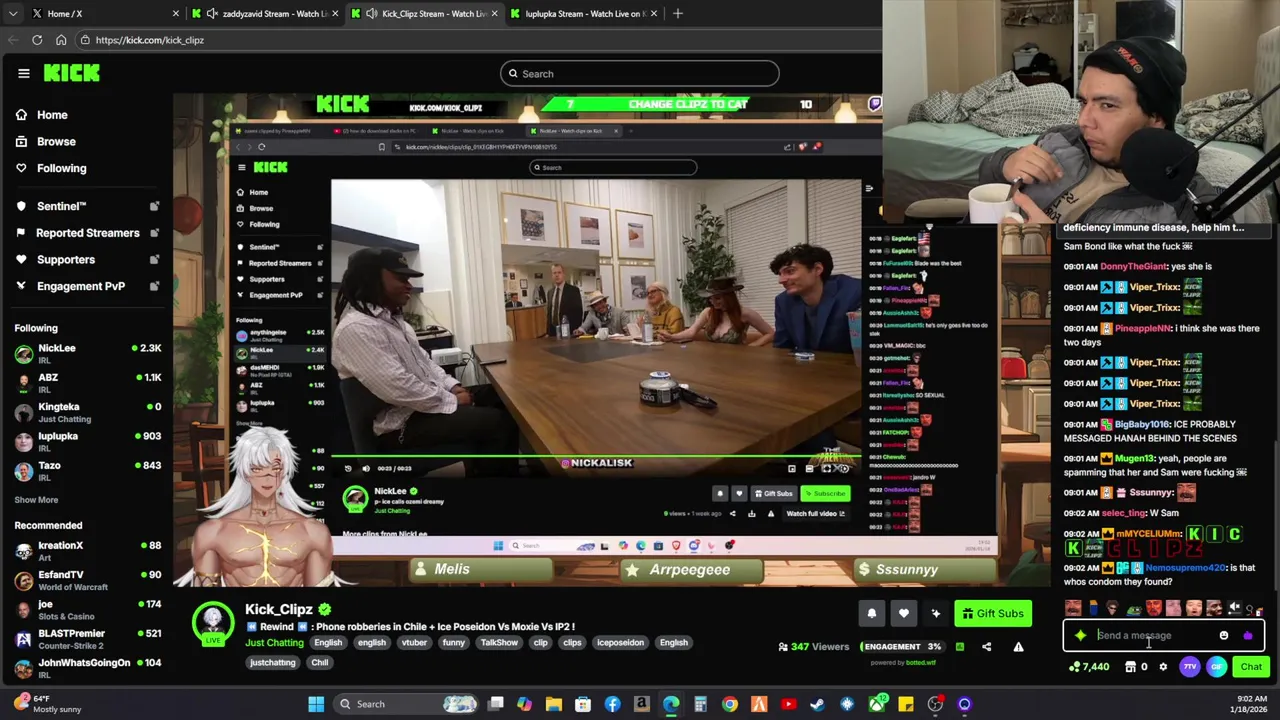Open Kingteka channel in Following list
Image resolution: width=1280 pixels, height=720 pixels.
point(87,412)
